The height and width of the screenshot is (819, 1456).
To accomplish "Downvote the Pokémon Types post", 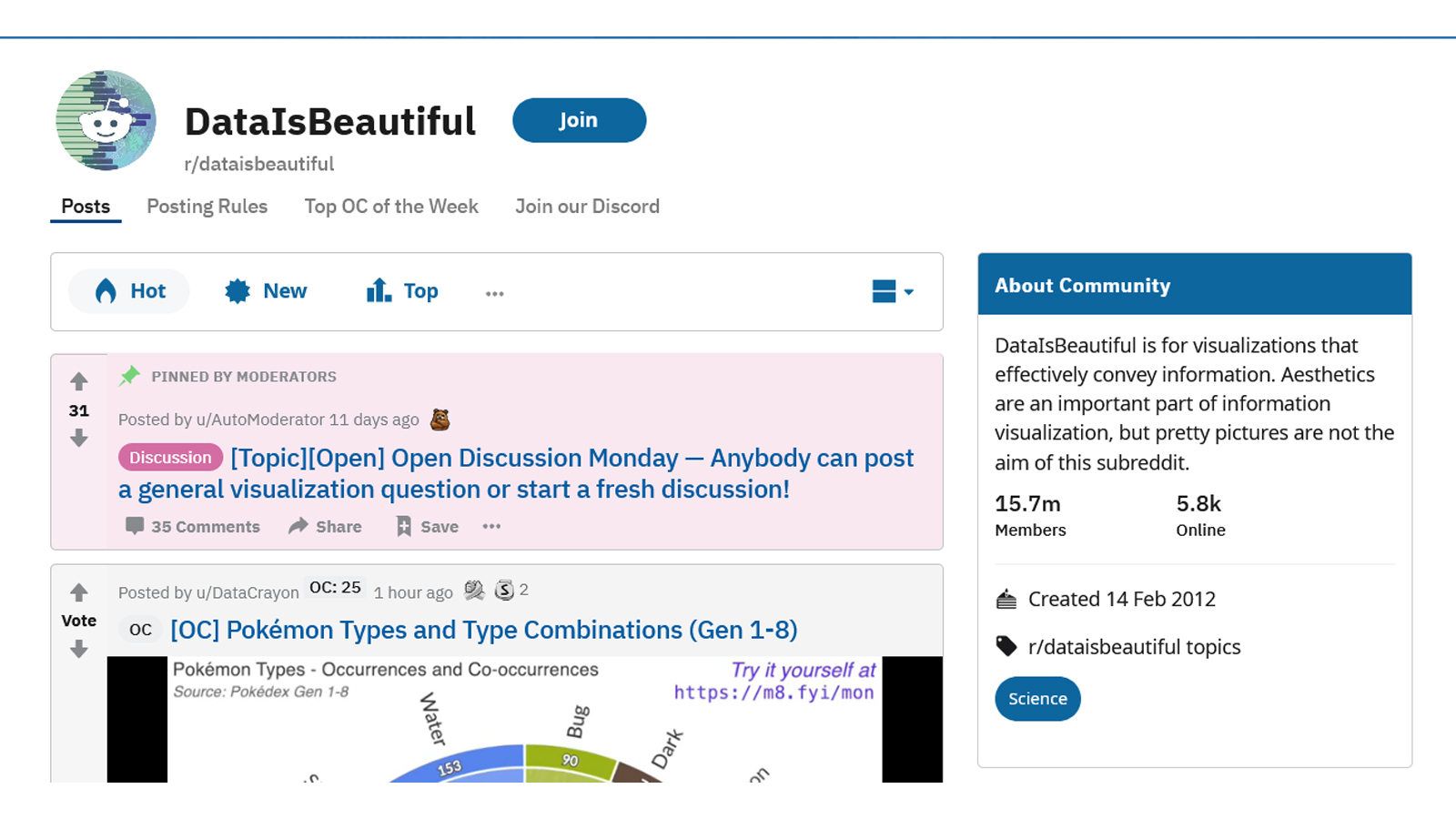I will tap(79, 649).
